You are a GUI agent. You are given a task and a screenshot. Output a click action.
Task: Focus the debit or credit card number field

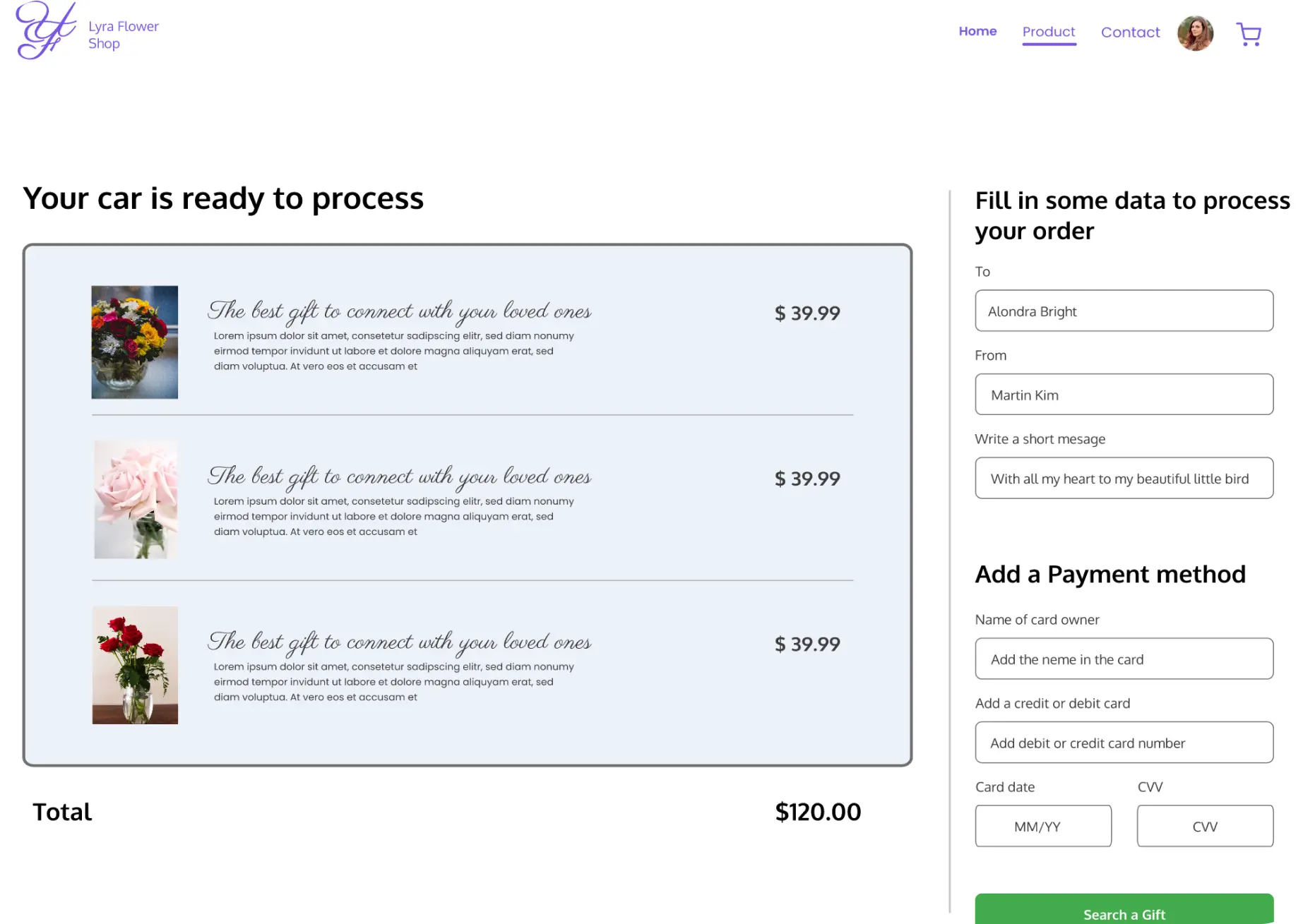1124,743
